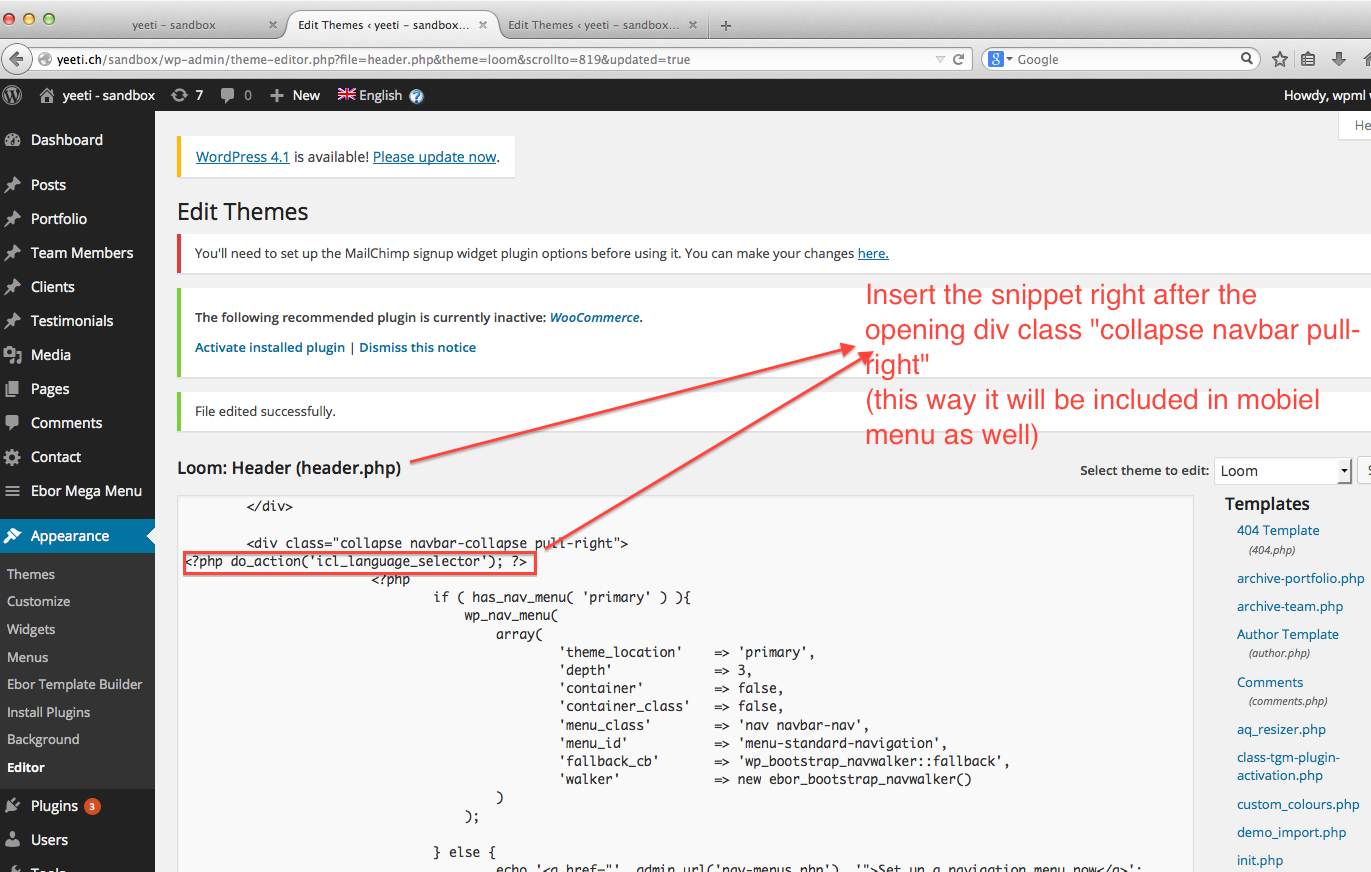This screenshot has height=872, width=1371.
Task: Reload the page with the refresh icon
Action: 959,59
